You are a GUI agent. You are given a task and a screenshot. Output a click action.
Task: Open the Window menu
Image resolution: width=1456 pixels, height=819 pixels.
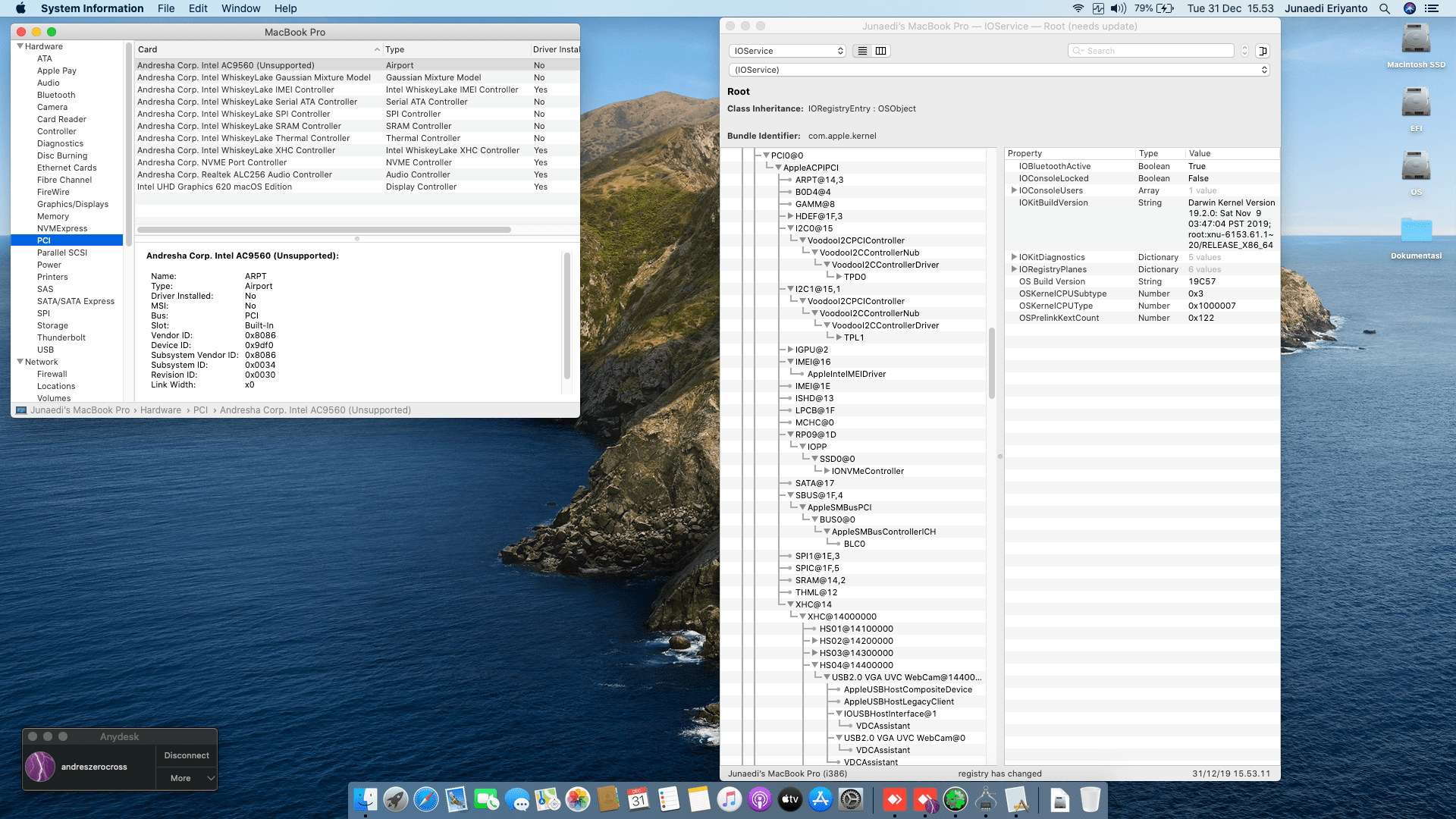click(240, 8)
